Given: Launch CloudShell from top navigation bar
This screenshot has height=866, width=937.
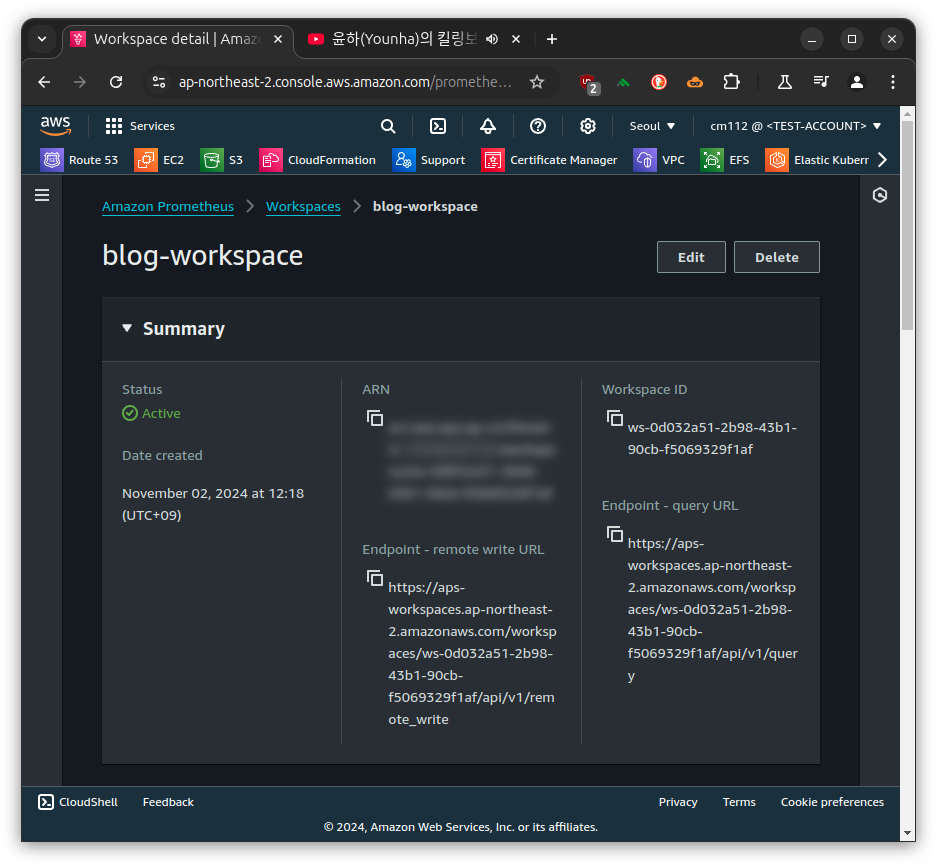Looking at the screenshot, I should point(438,126).
